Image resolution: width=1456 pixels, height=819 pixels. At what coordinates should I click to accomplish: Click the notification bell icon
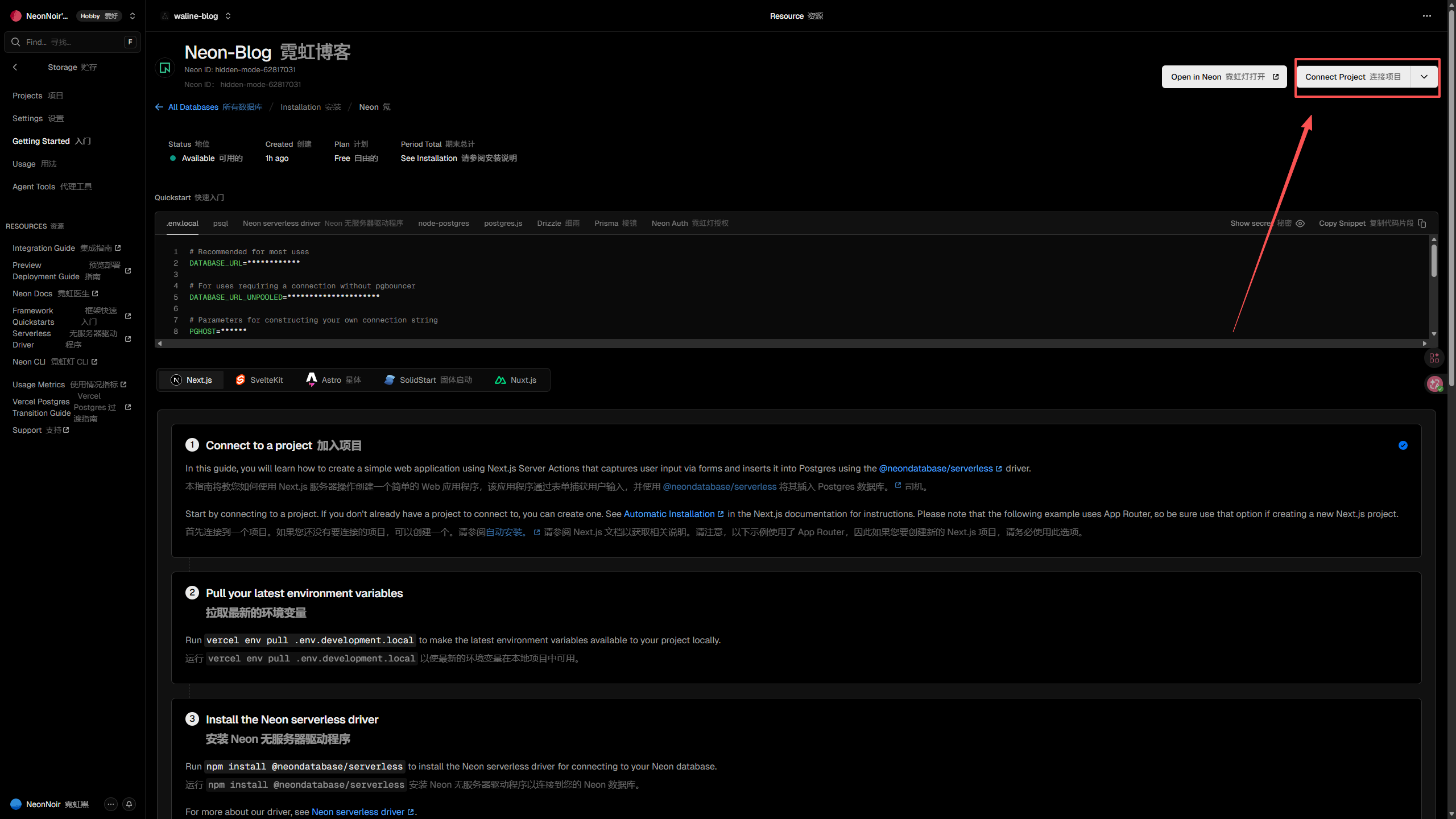[x=129, y=804]
